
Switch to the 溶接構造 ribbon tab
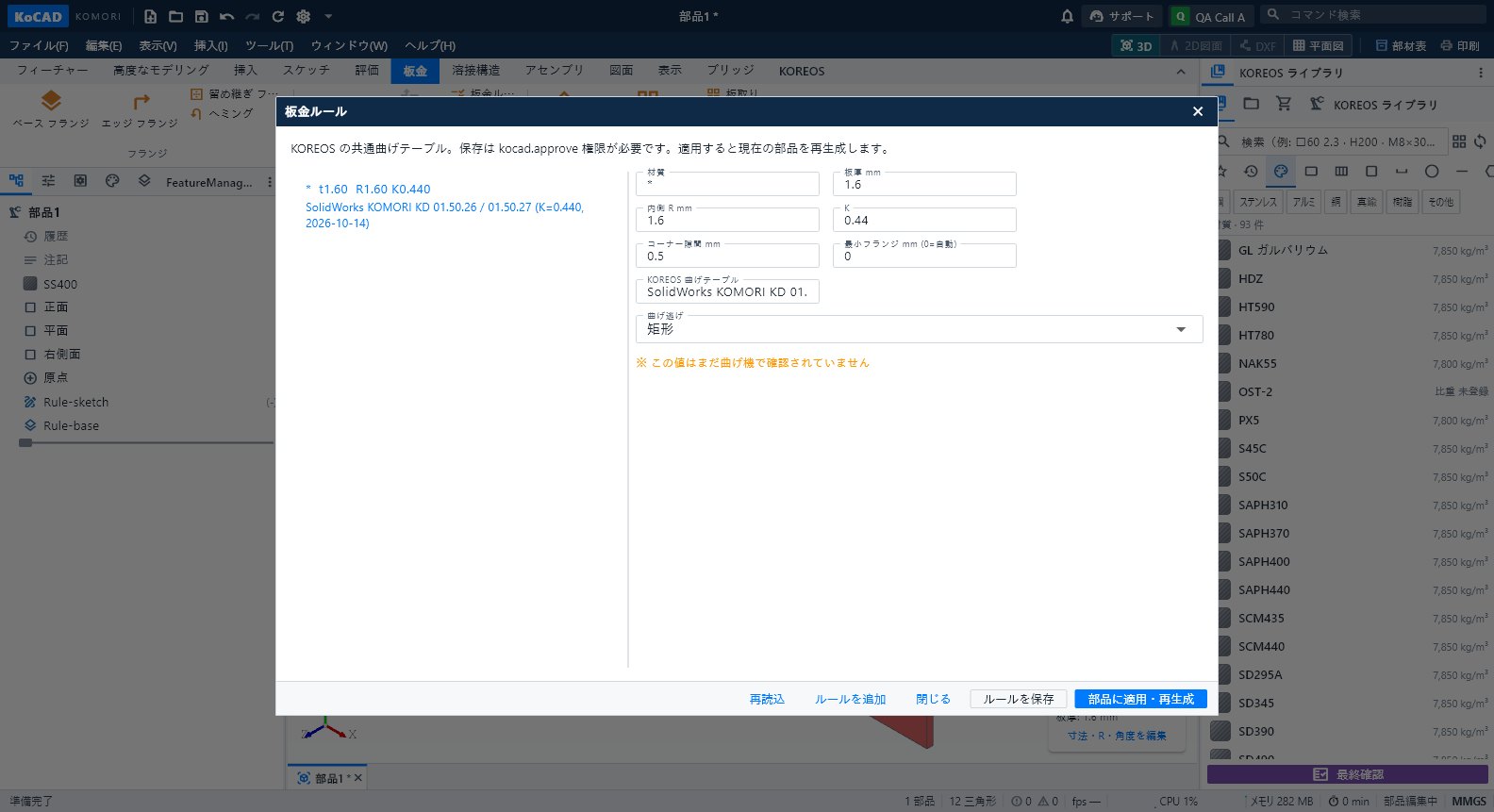click(x=475, y=71)
